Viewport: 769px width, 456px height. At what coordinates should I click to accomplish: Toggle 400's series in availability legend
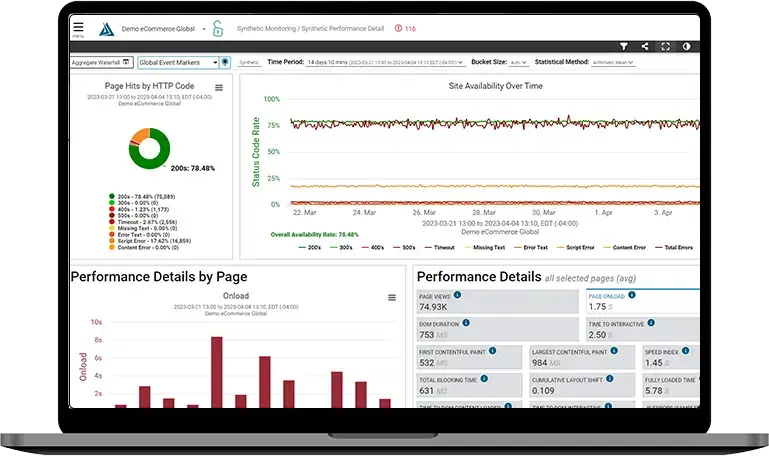pyautogui.click(x=373, y=248)
